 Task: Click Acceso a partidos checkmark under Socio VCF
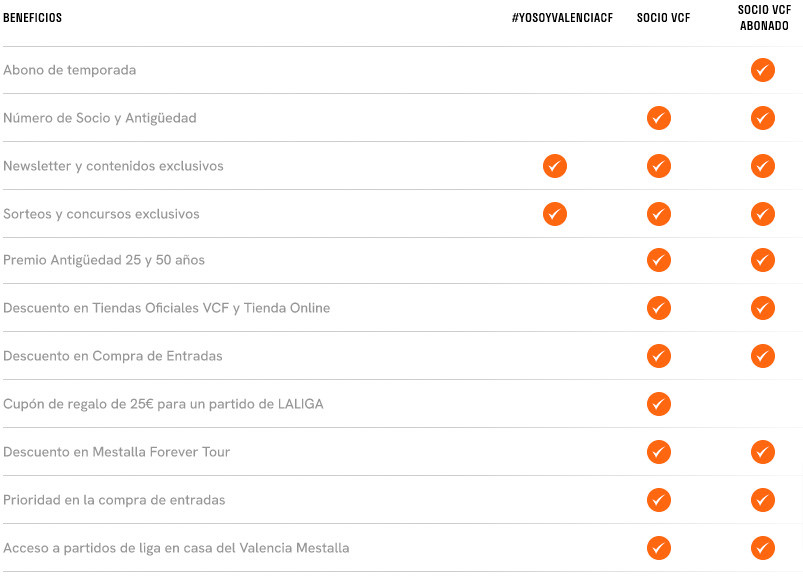tap(658, 548)
